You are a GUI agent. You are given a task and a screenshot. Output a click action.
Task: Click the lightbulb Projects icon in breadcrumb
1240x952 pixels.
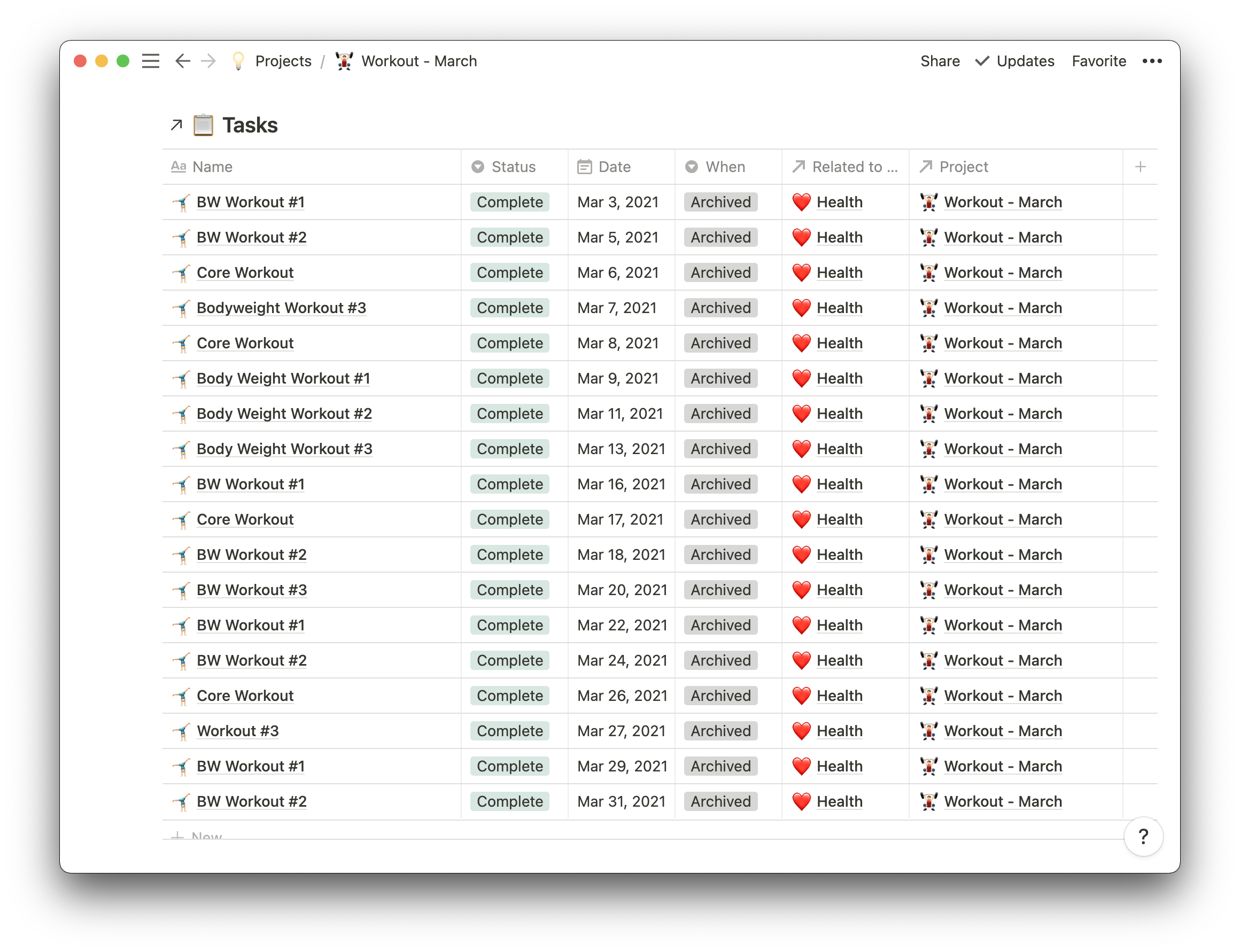(239, 61)
